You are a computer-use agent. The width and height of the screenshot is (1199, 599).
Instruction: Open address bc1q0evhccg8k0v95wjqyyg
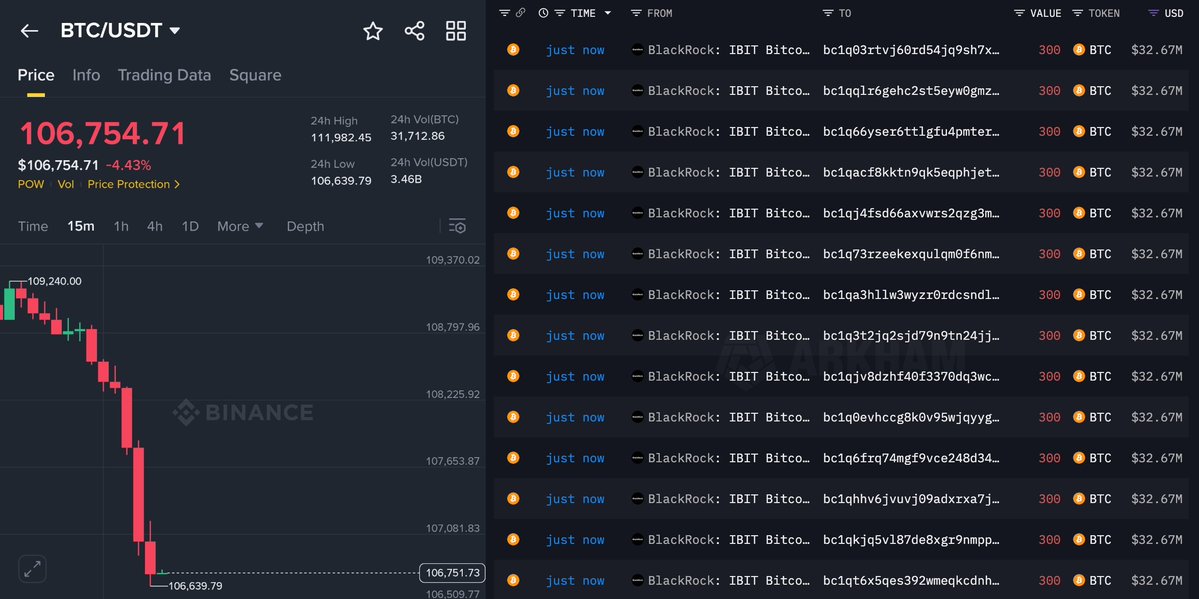click(911, 417)
